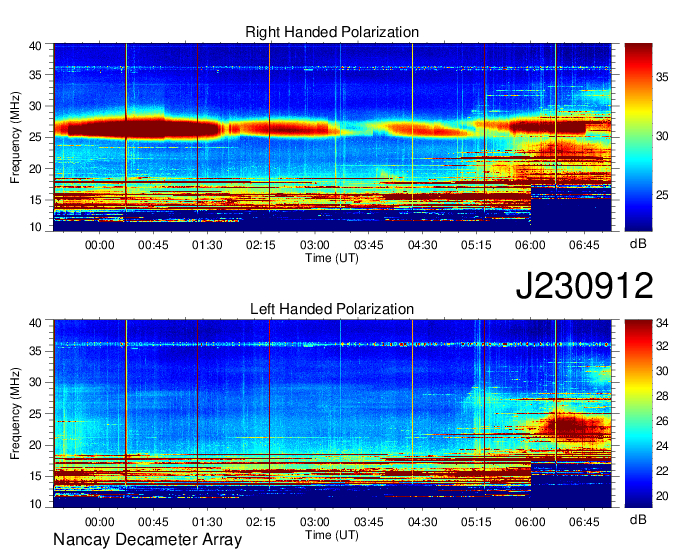The width and height of the screenshot is (680, 552).
Task: Click the 35 dB mark on Right Handed colorbar
Action: 662,77
